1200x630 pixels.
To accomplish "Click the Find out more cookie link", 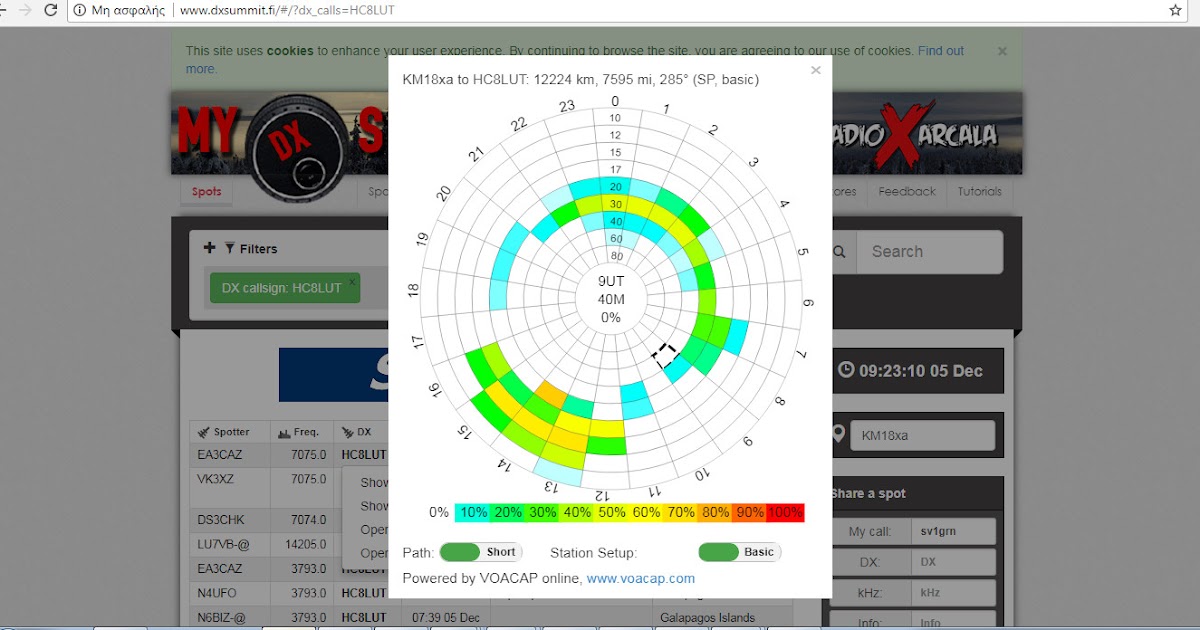I will (x=940, y=50).
